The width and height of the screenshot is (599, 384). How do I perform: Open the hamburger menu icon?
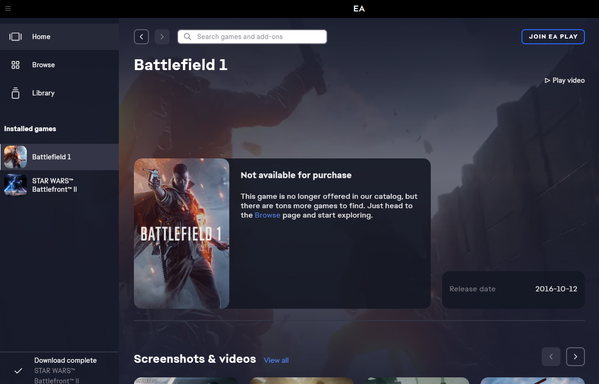point(8,8)
